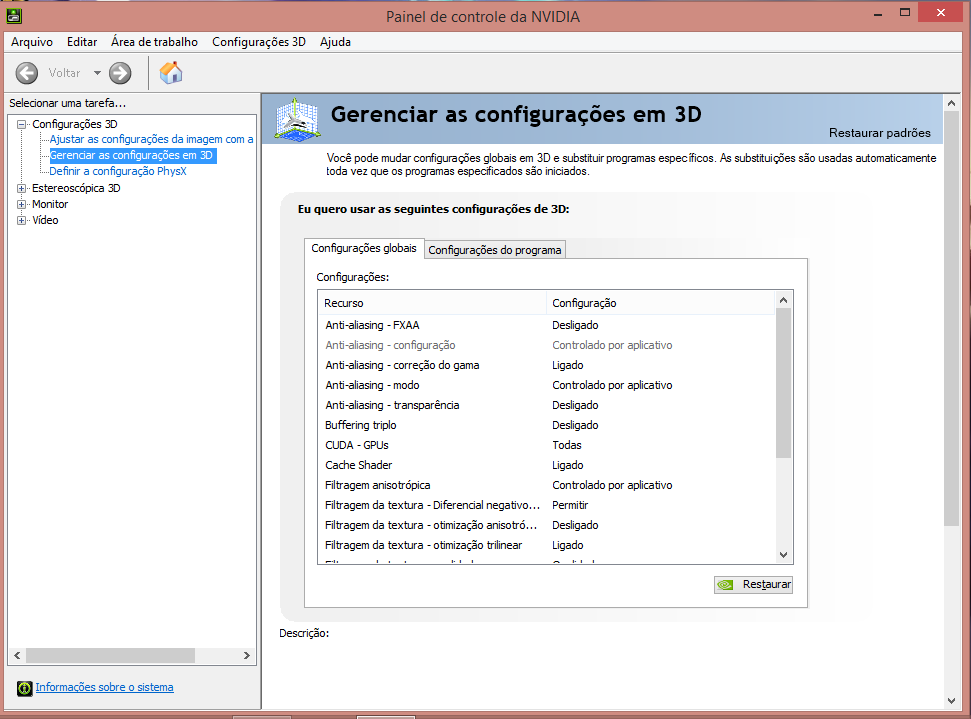This screenshot has height=719, width=971.
Task: Expand the Monitor tree node
Action: point(22,204)
